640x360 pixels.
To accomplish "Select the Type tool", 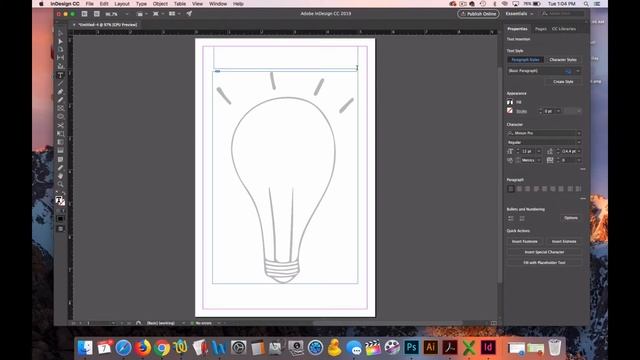I will [60, 75].
